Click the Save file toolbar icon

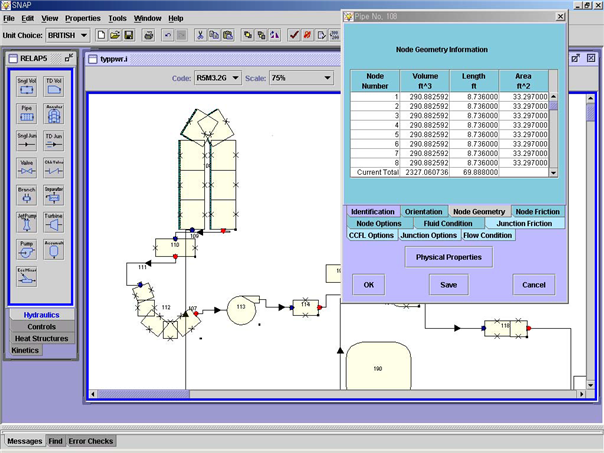click(x=129, y=35)
